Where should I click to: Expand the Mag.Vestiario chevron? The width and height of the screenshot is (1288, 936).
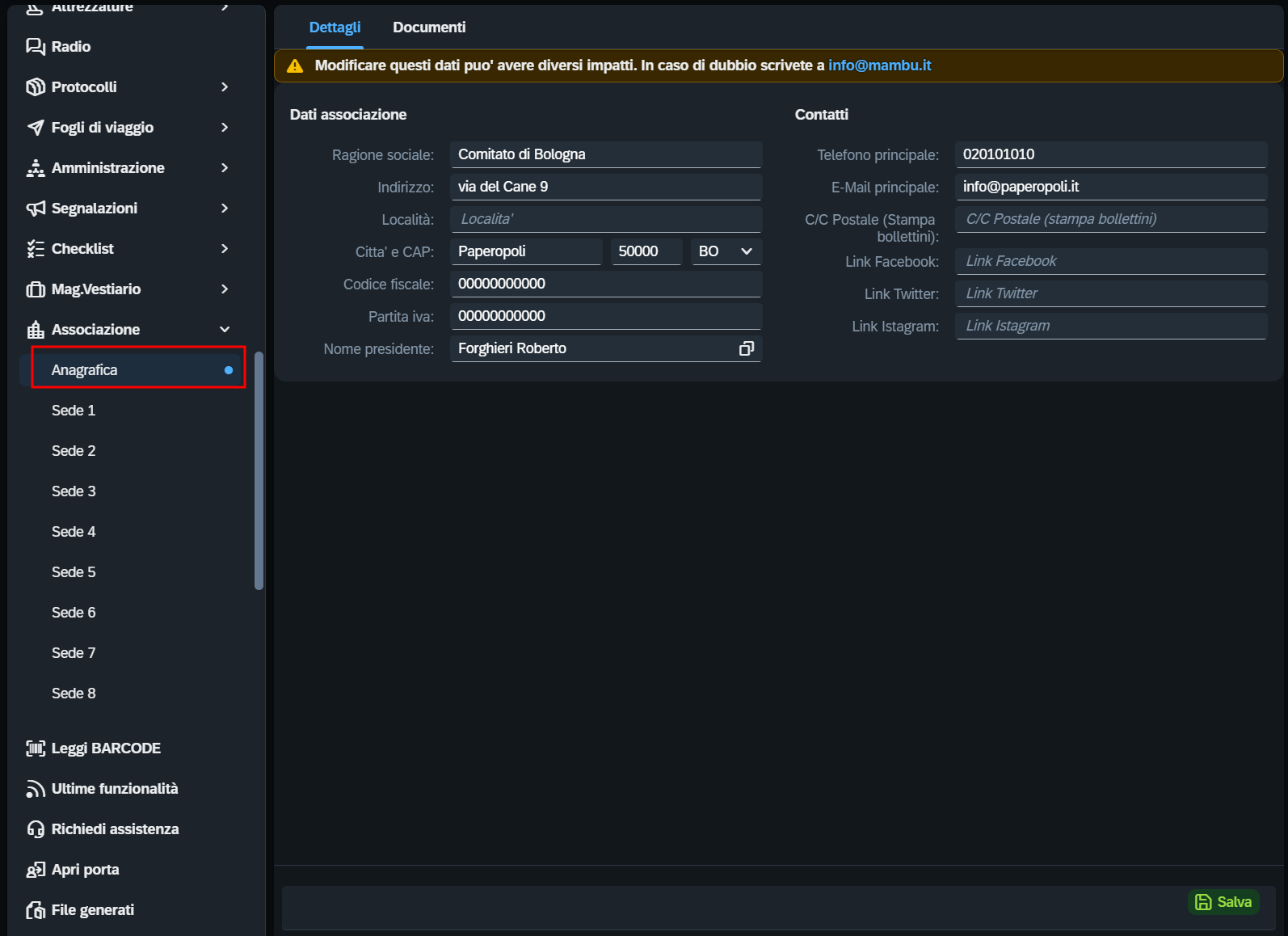(225, 289)
